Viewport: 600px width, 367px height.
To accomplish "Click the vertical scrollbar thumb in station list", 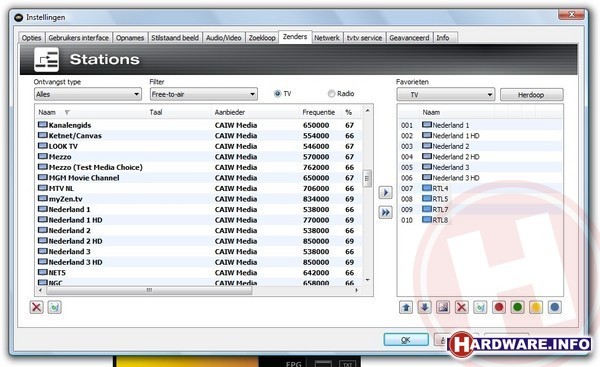I will point(367,178).
